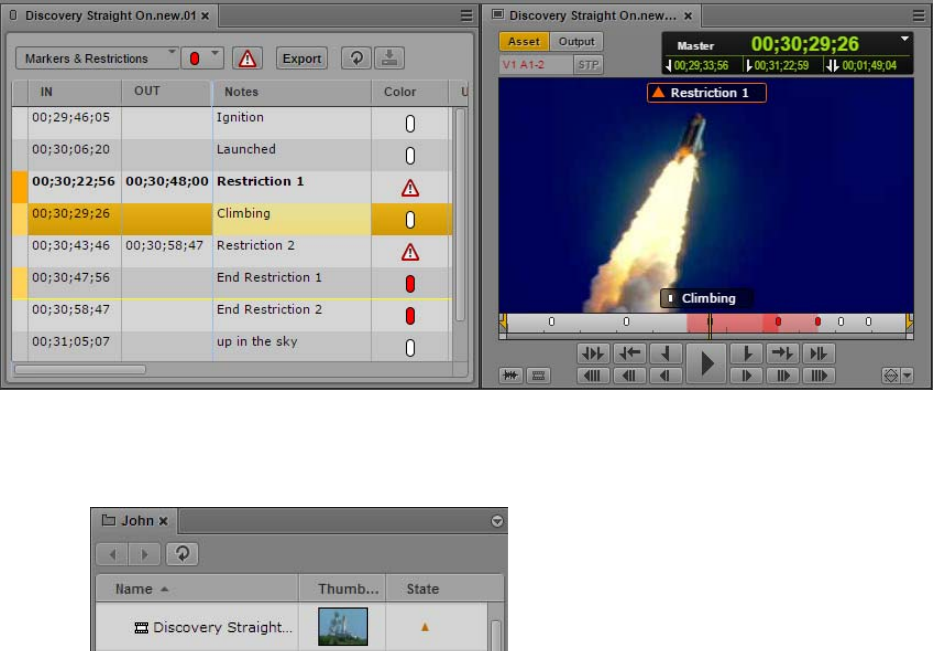Select the Ignition marker row

tap(232, 123)
